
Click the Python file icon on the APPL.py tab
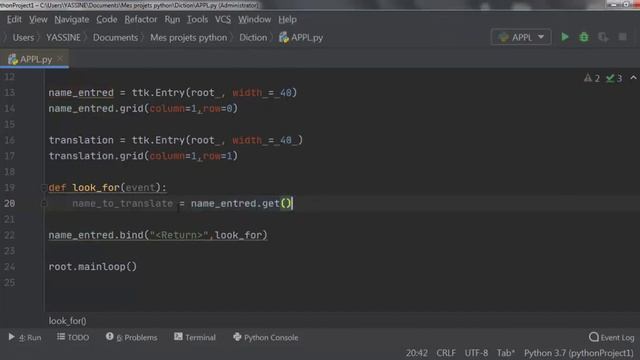click(13, 59)
